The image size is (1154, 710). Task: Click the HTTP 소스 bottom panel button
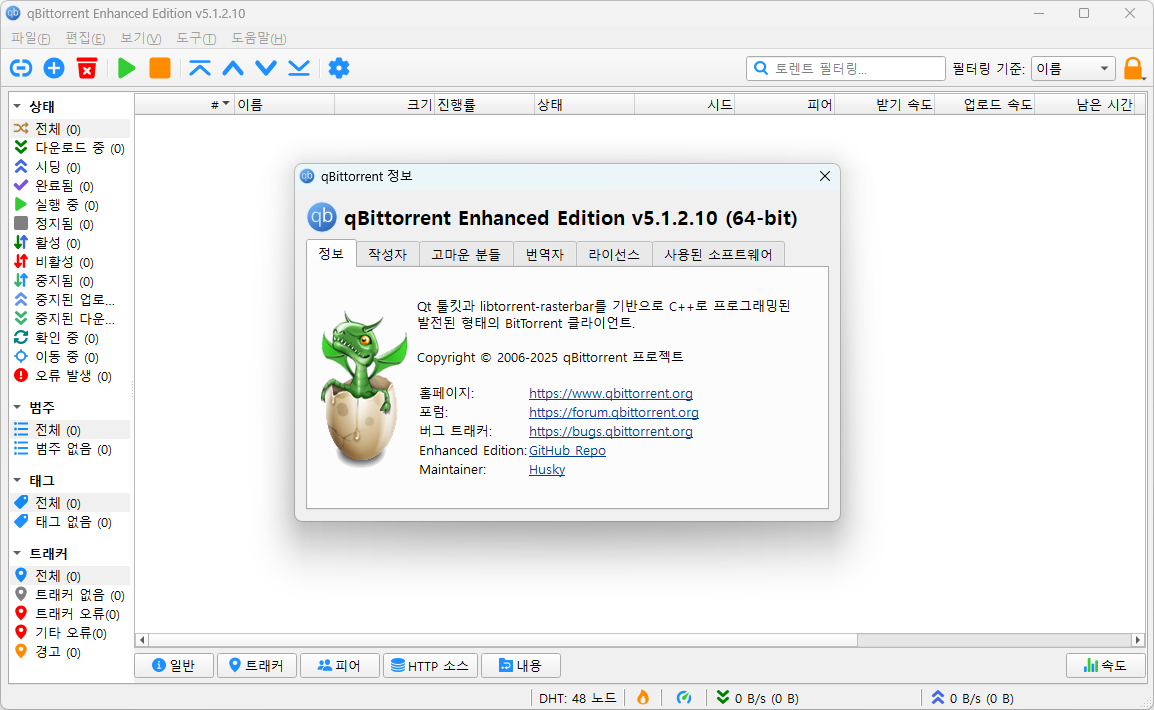coord(431,665)
